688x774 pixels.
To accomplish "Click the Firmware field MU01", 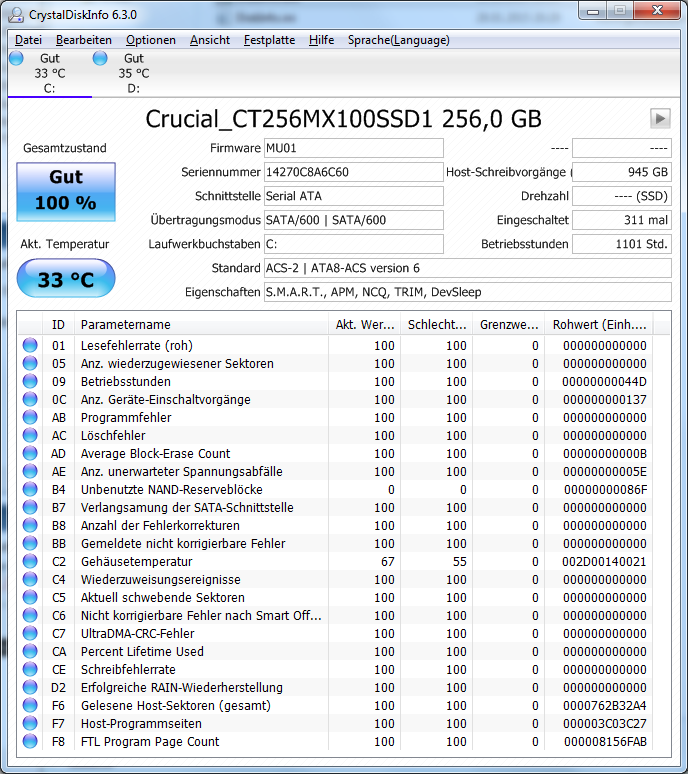I will 353,148.
